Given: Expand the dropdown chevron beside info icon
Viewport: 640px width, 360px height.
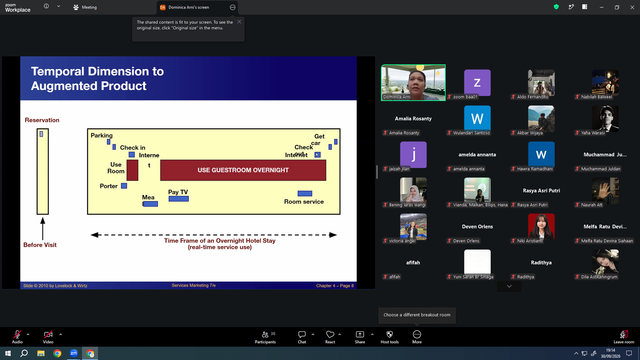Looking at the screenshot, I should [58, 7].
